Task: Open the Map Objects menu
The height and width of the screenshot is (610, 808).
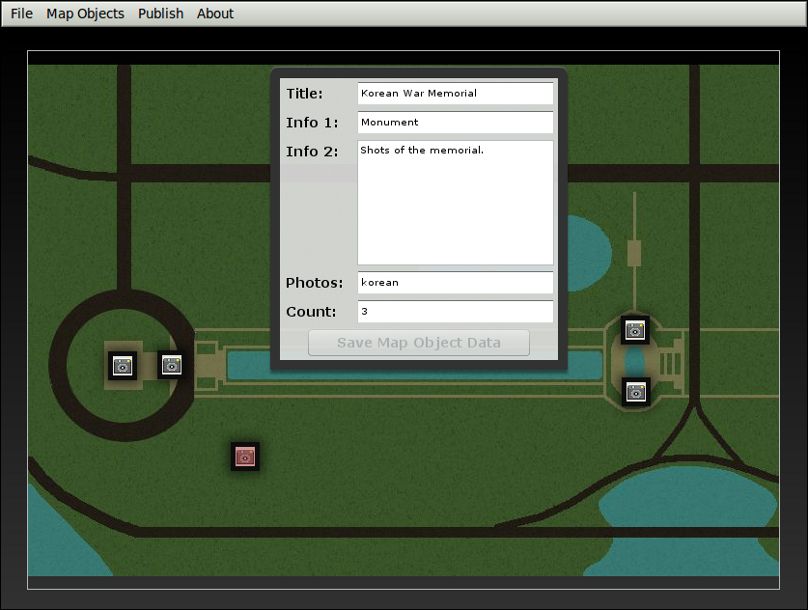Action: pyautogui.click(x=85, y=13)
